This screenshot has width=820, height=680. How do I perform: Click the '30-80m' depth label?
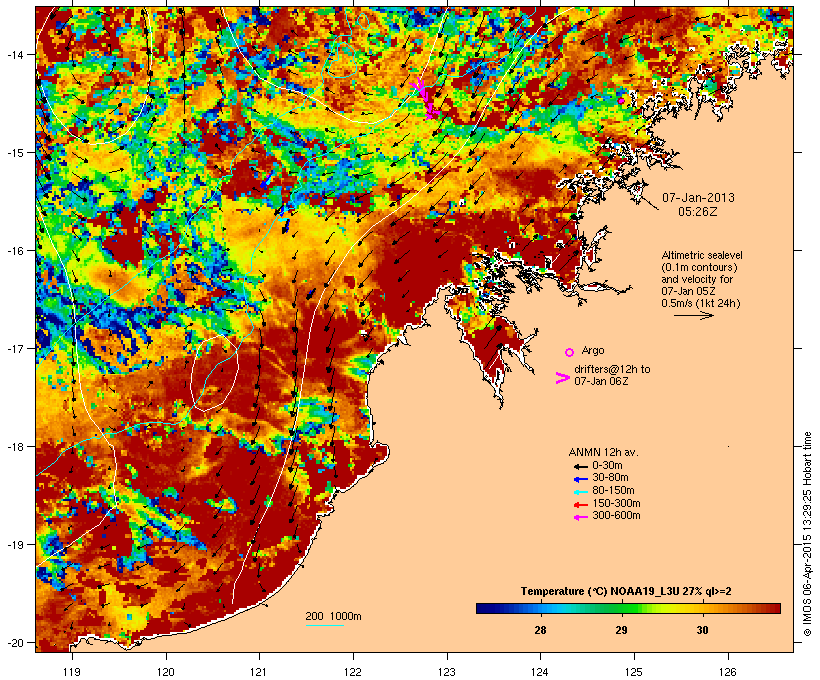click(610, 478)
